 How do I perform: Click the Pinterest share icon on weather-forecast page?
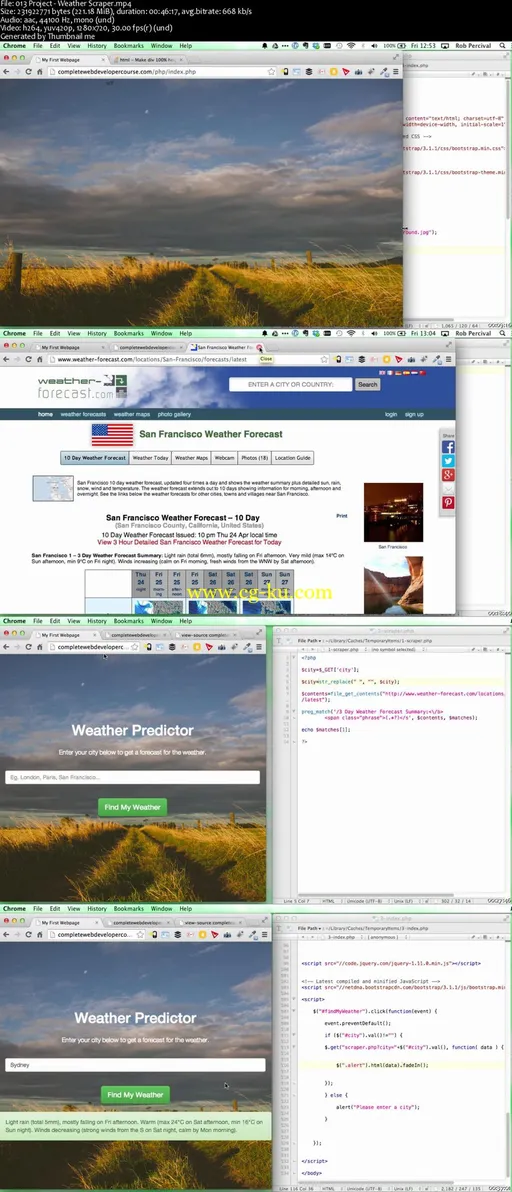click(x=448, y=502)
